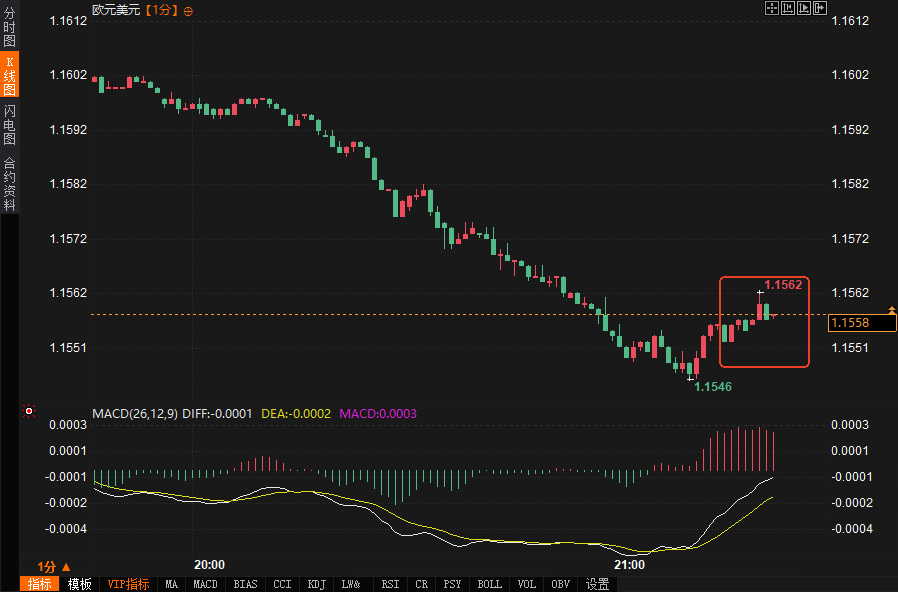Open the 闪电图 sidebar tab
This screenshot has height=592, width=898.
(x=10, y=125)
